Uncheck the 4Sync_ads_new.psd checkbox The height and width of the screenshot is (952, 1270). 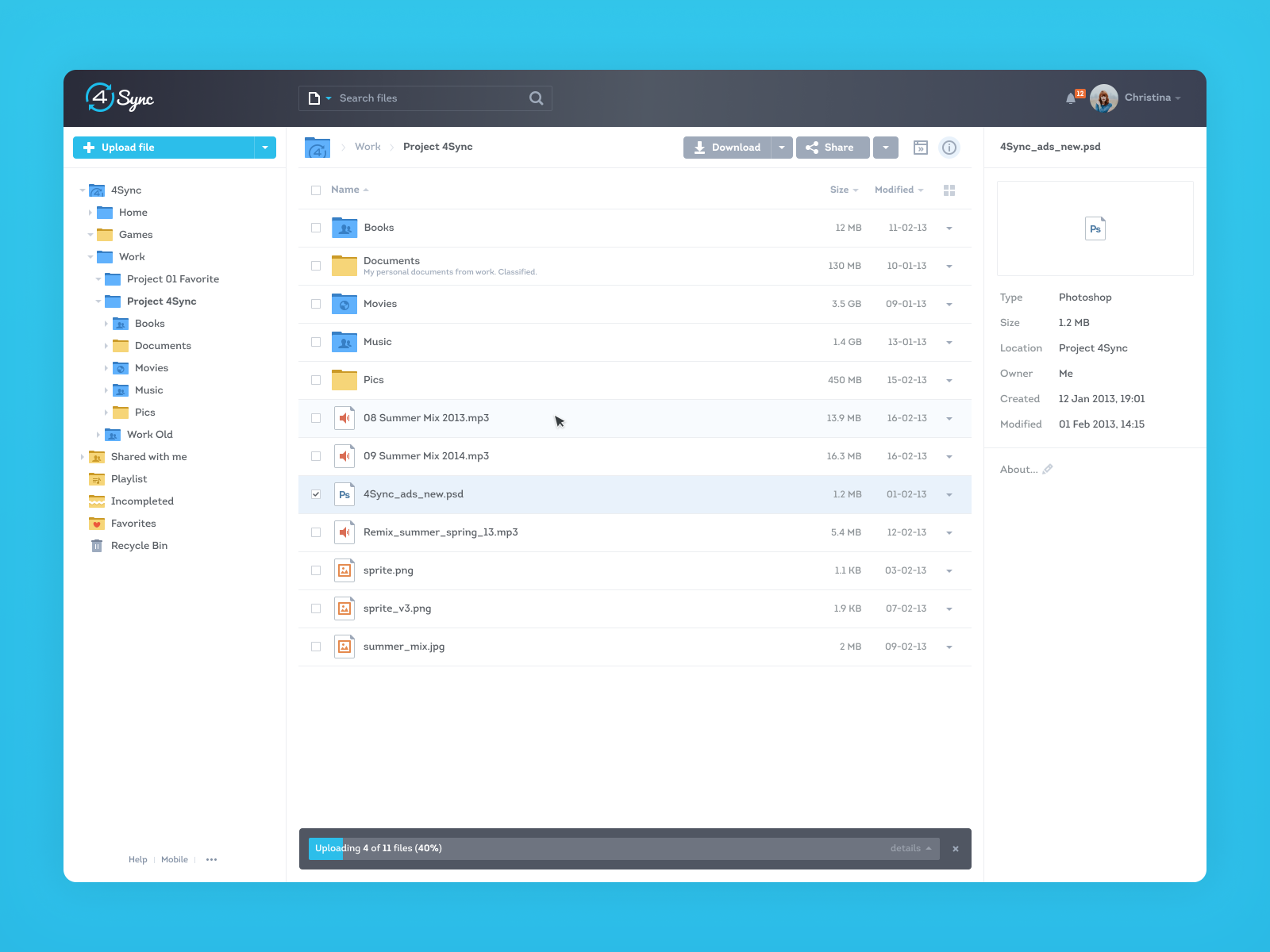316,493
